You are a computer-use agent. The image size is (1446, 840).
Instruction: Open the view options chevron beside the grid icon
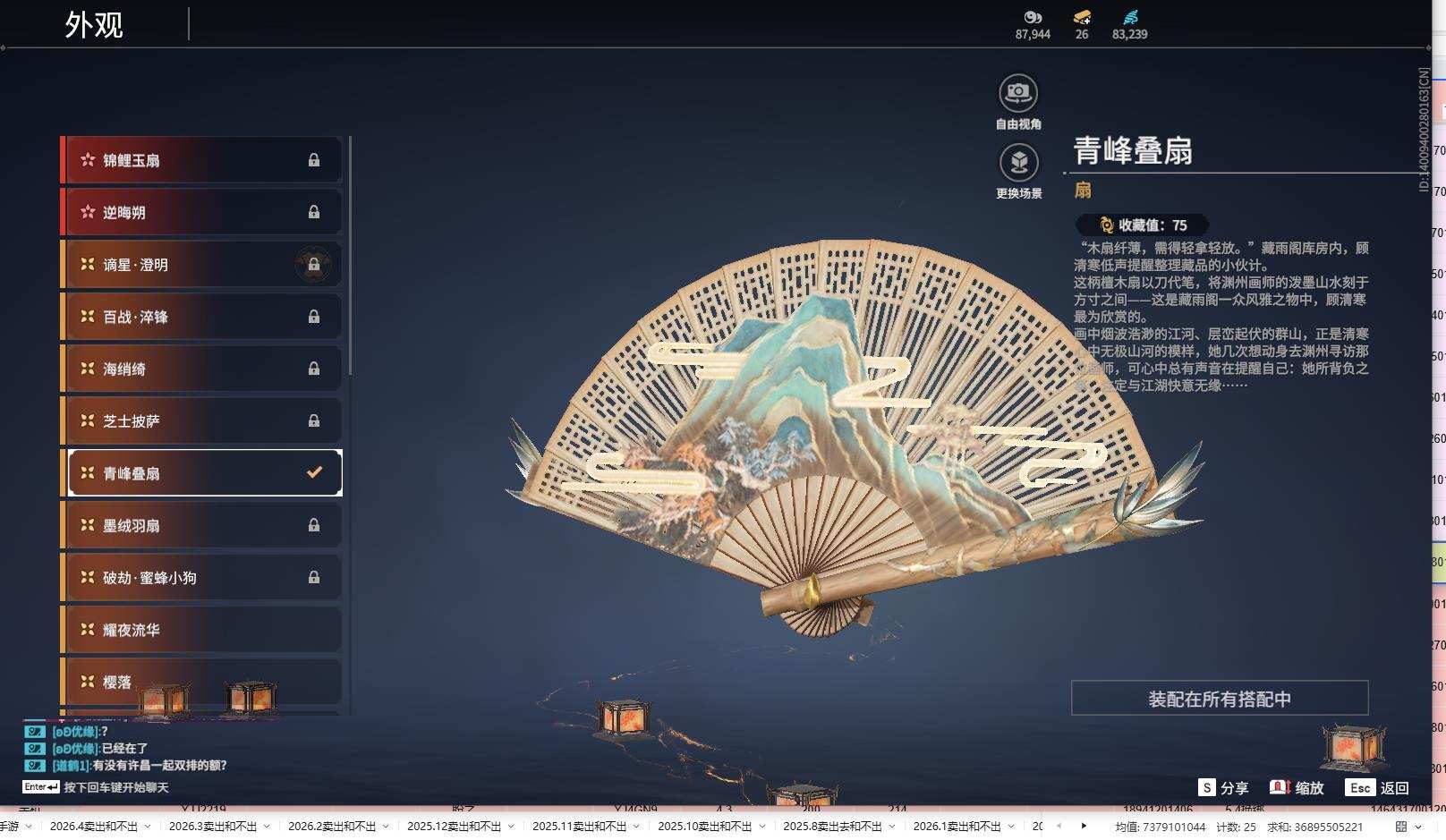[1418, 827]
